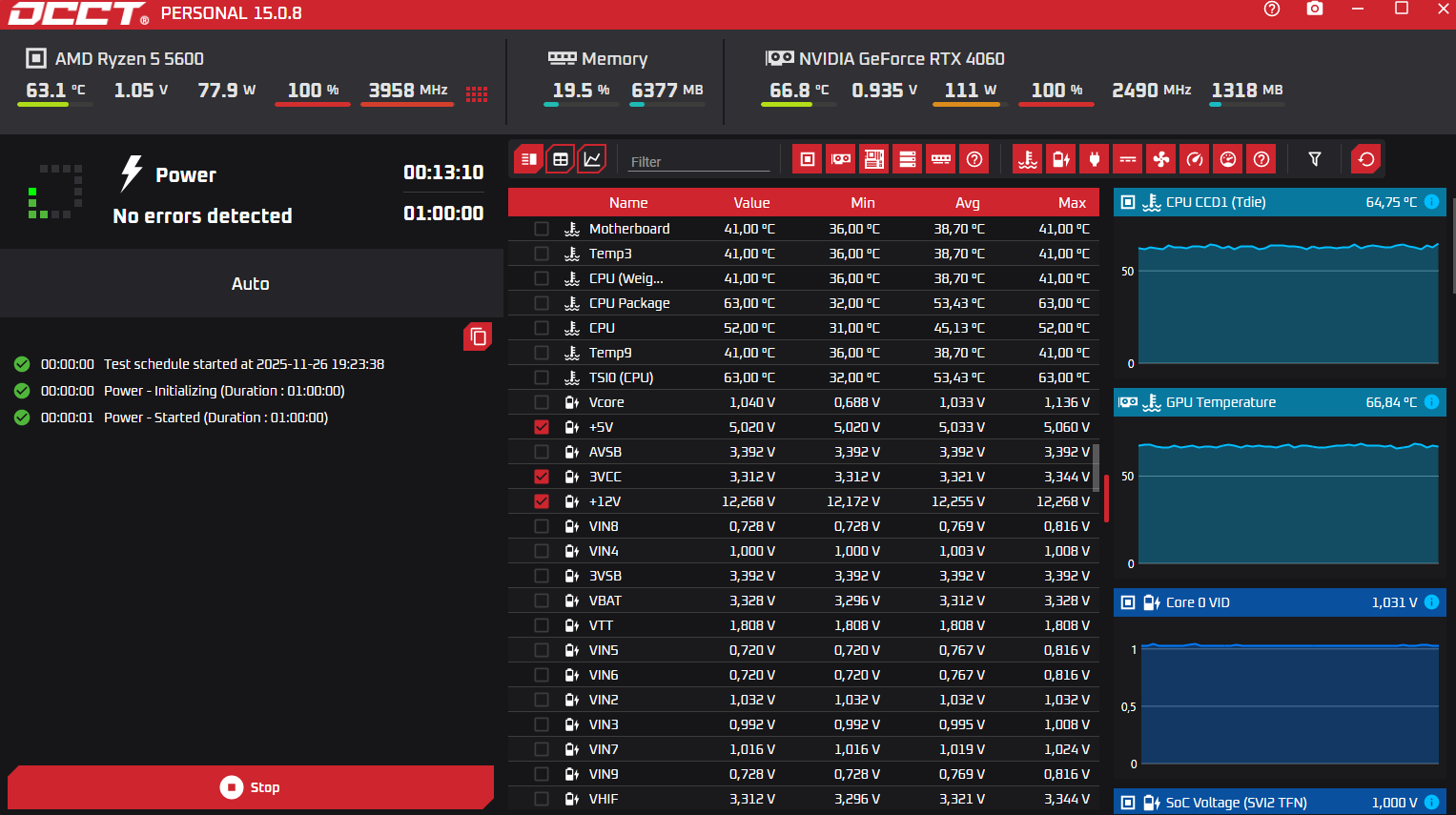
Task: Uncheck the +5V sensor checkbox
Action: 542,427
